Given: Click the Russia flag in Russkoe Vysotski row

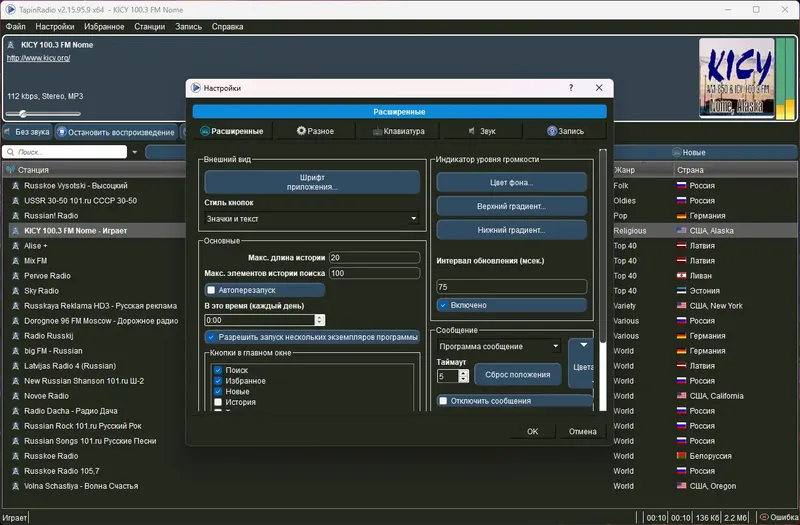Looking at the screenshot, I should click(x=681, y=186).
